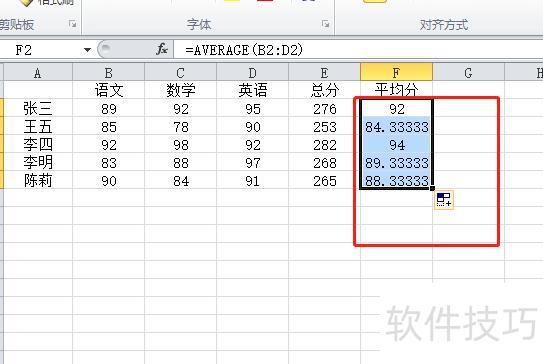The image size is (543, 364).
Task: Click total score cell 276
Action: click(x=324, y=109)
